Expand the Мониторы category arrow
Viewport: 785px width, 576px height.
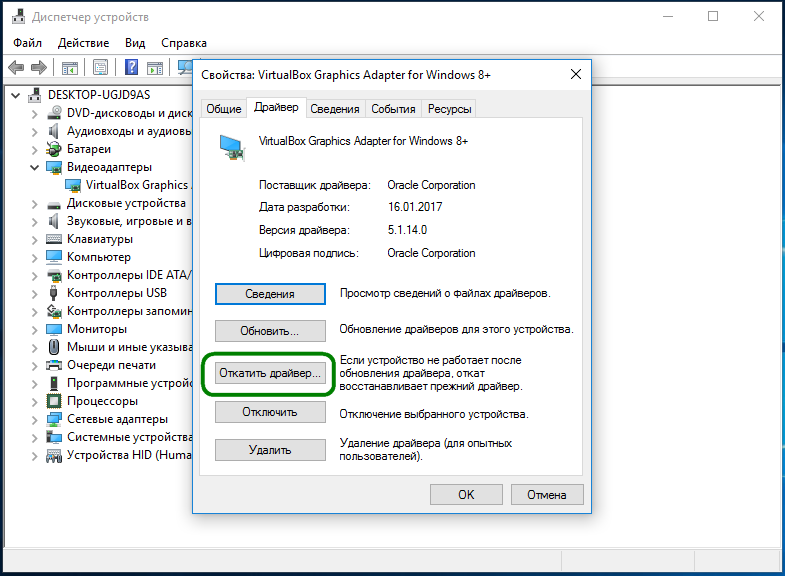coord(35,330)
